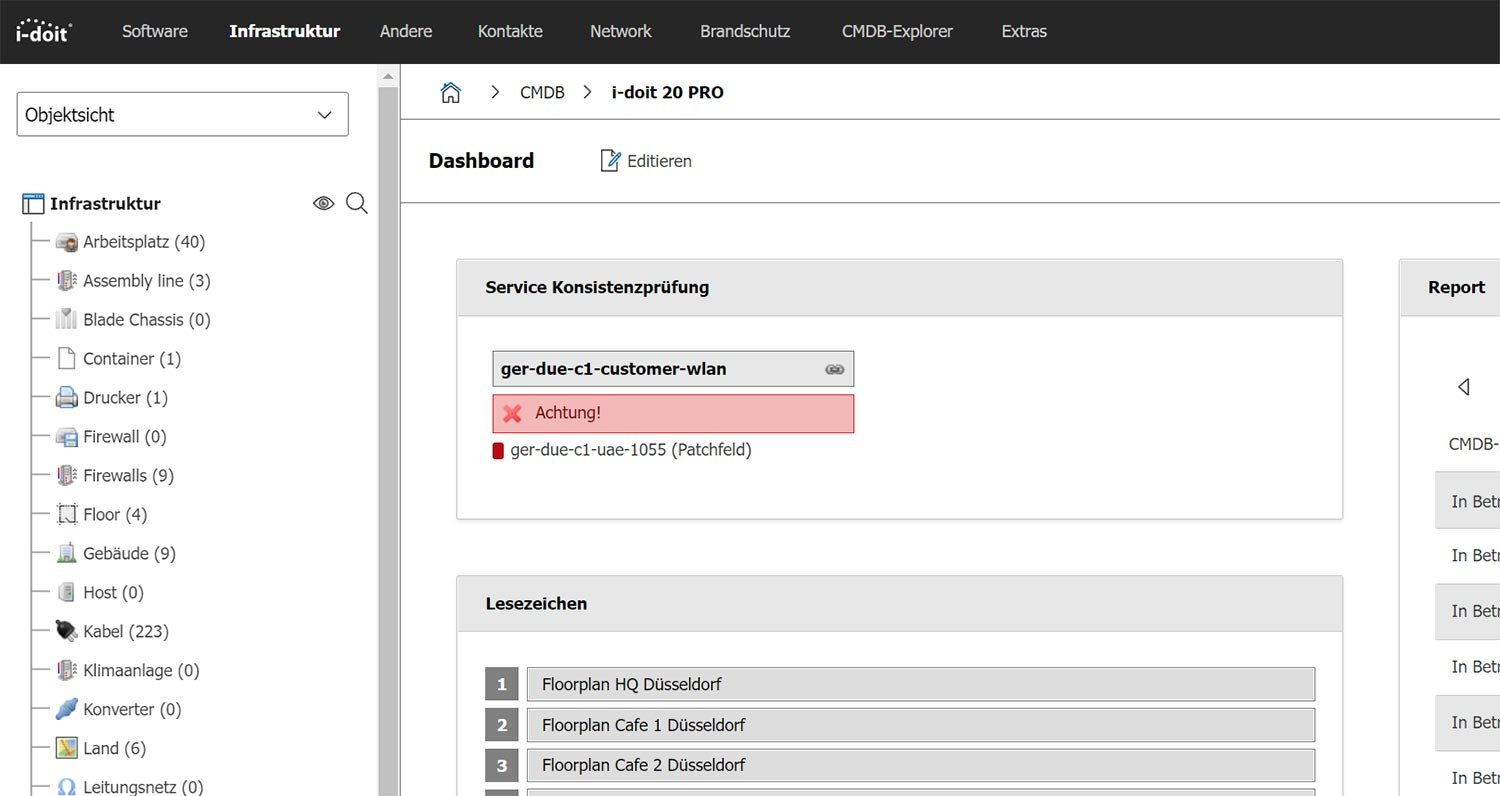Open the Andere menu
Viewport: 1500px width, 796px height.
click(406, 31)
